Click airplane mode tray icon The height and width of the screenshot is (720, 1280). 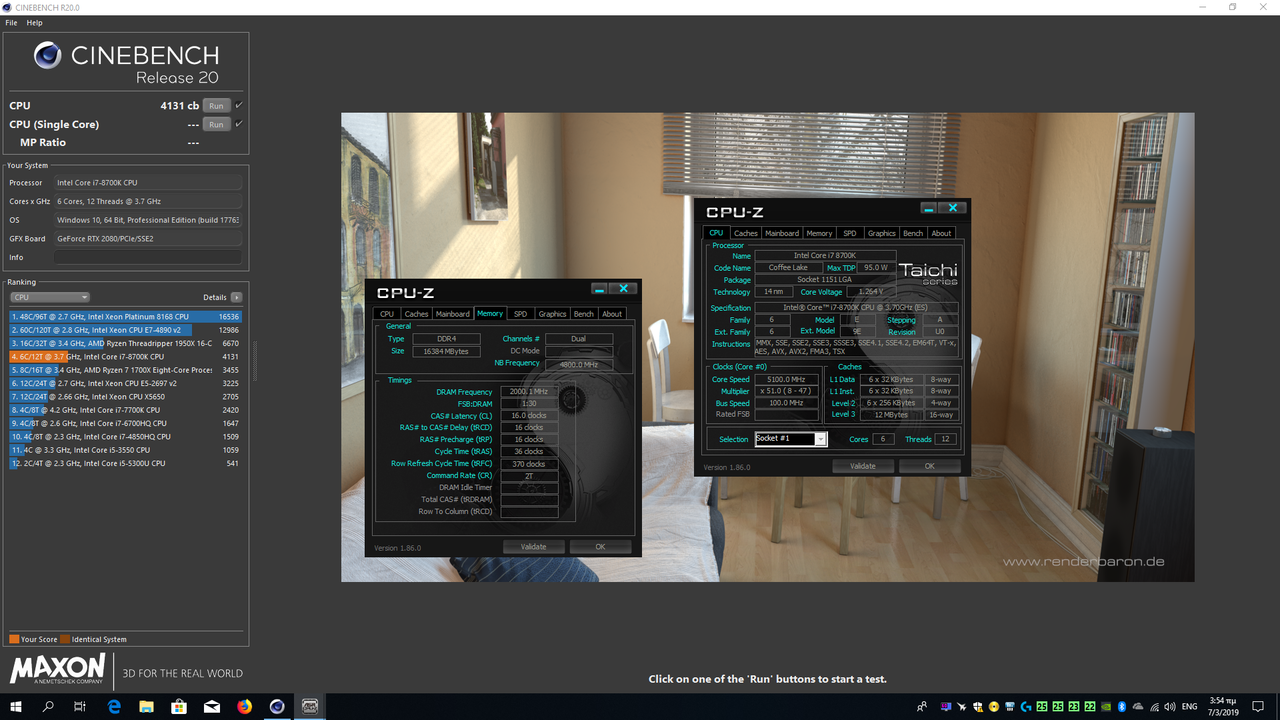pyautogui.click(x=962, y=707)
